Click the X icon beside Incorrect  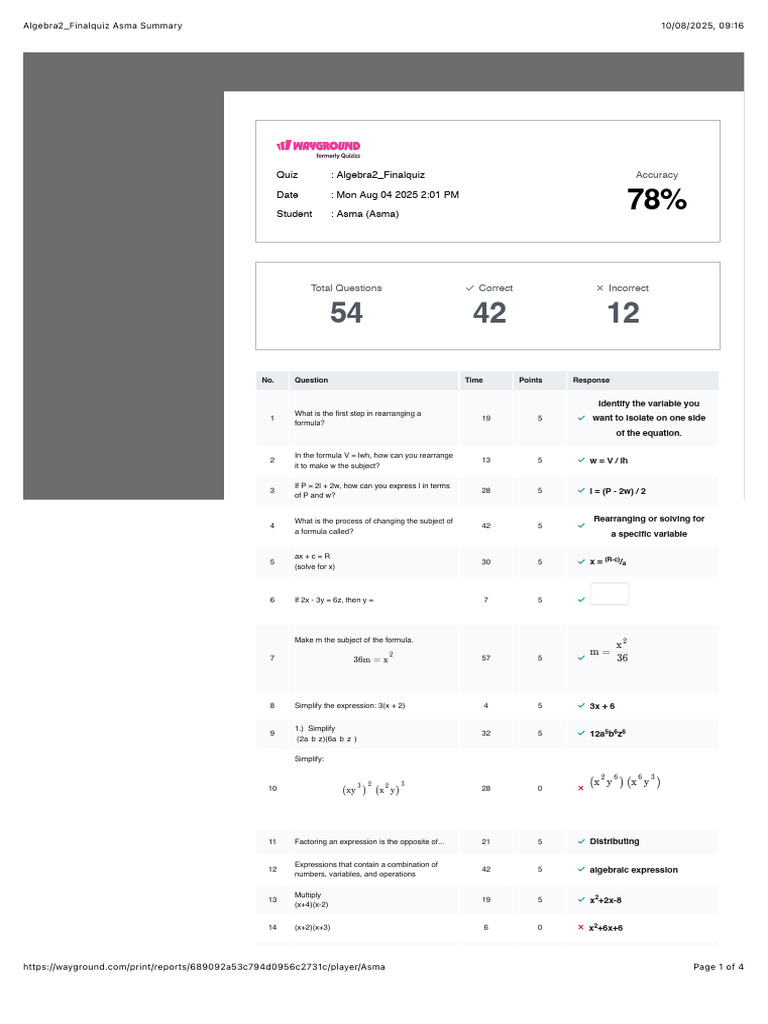click(x=600, y=288)
